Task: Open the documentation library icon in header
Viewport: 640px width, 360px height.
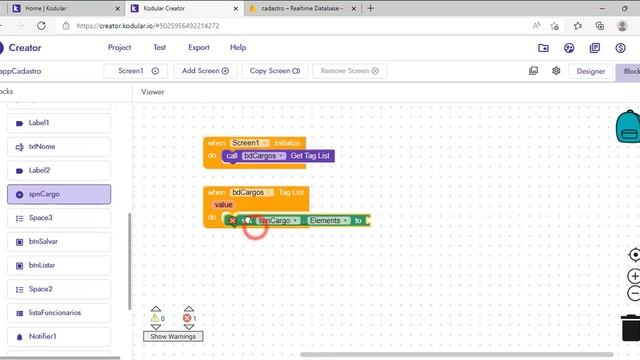Action: click(595, 48)
